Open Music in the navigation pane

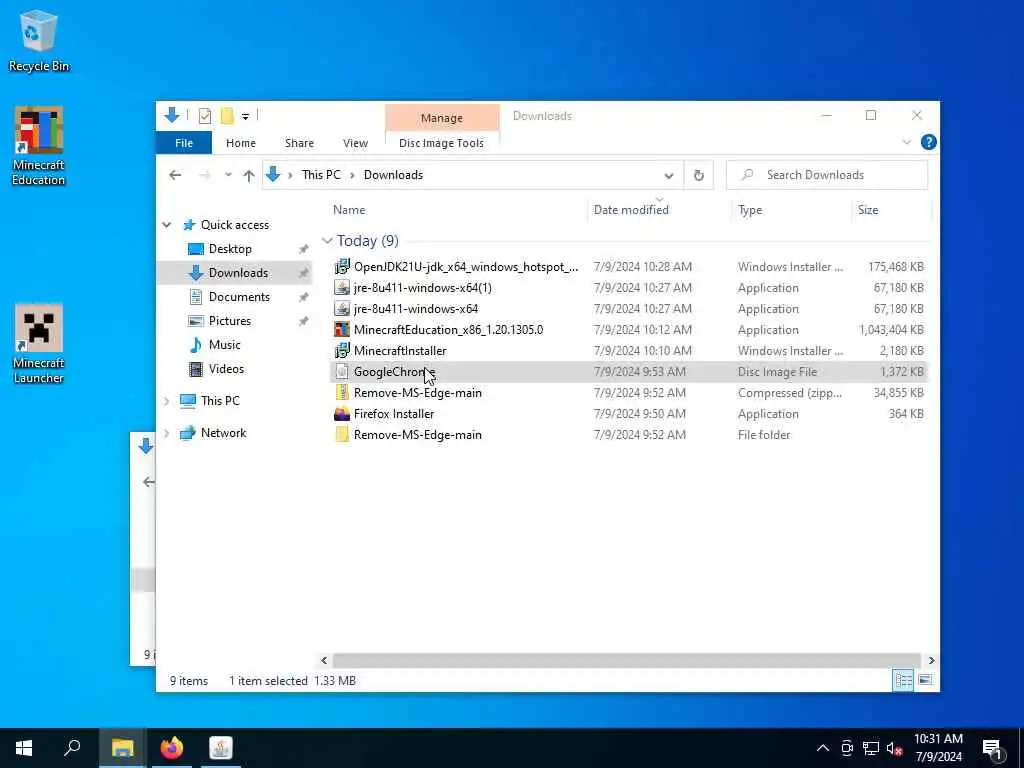[x=224, y=345]
